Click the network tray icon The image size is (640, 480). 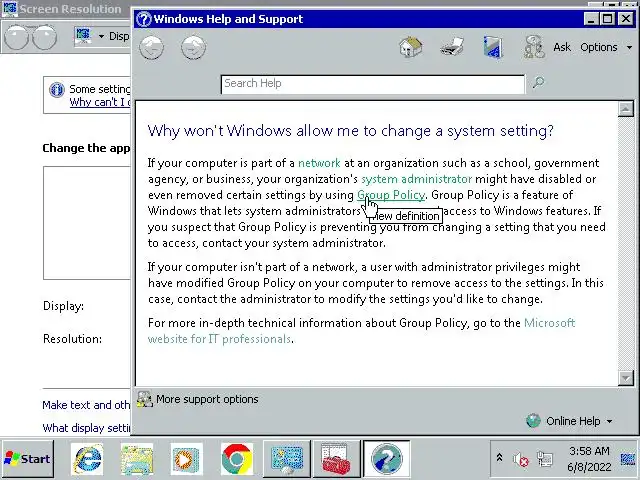pyautogui.click(x=544, y=460)
